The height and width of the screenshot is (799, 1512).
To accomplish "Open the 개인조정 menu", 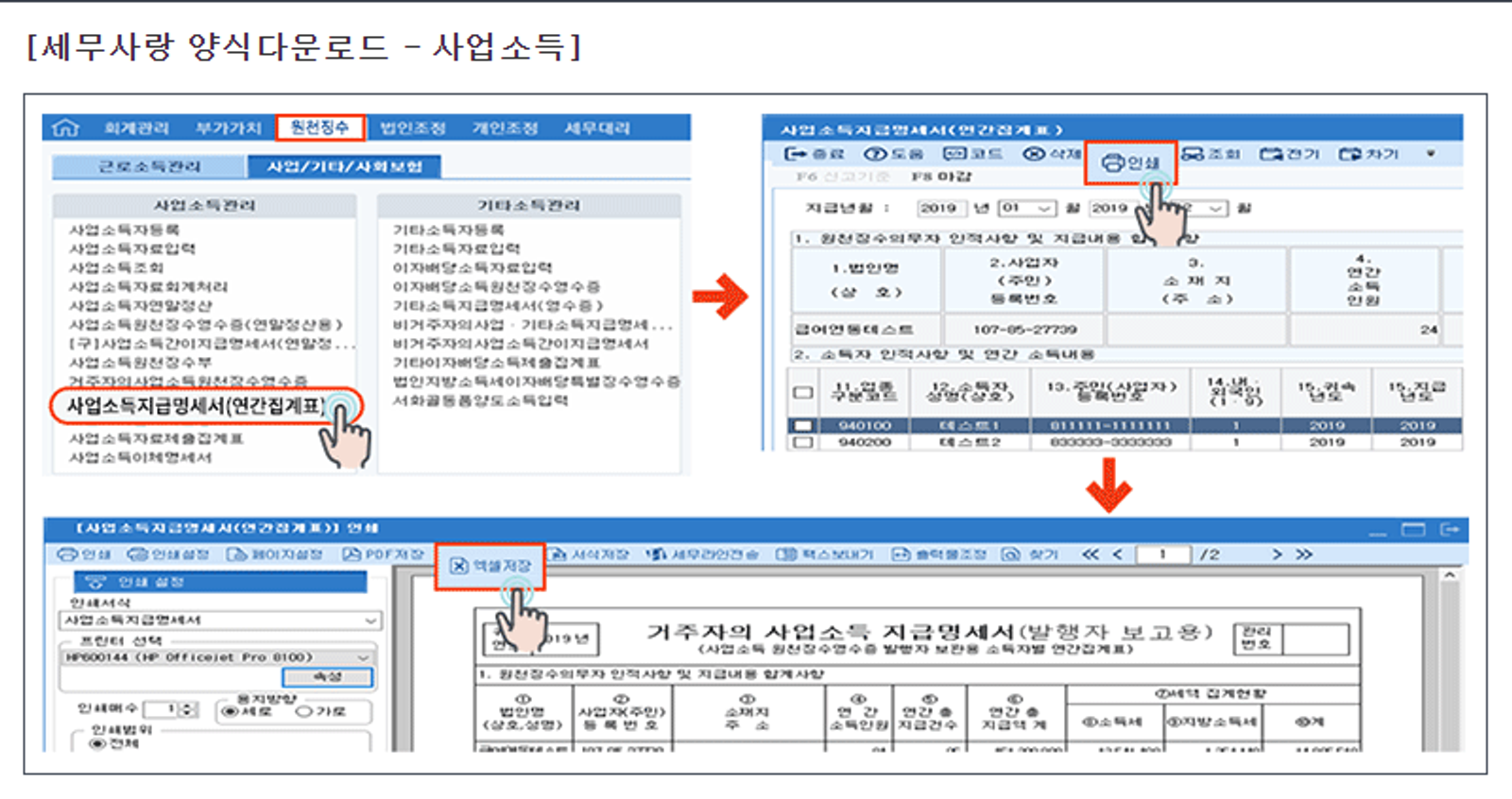I will 505,128.
